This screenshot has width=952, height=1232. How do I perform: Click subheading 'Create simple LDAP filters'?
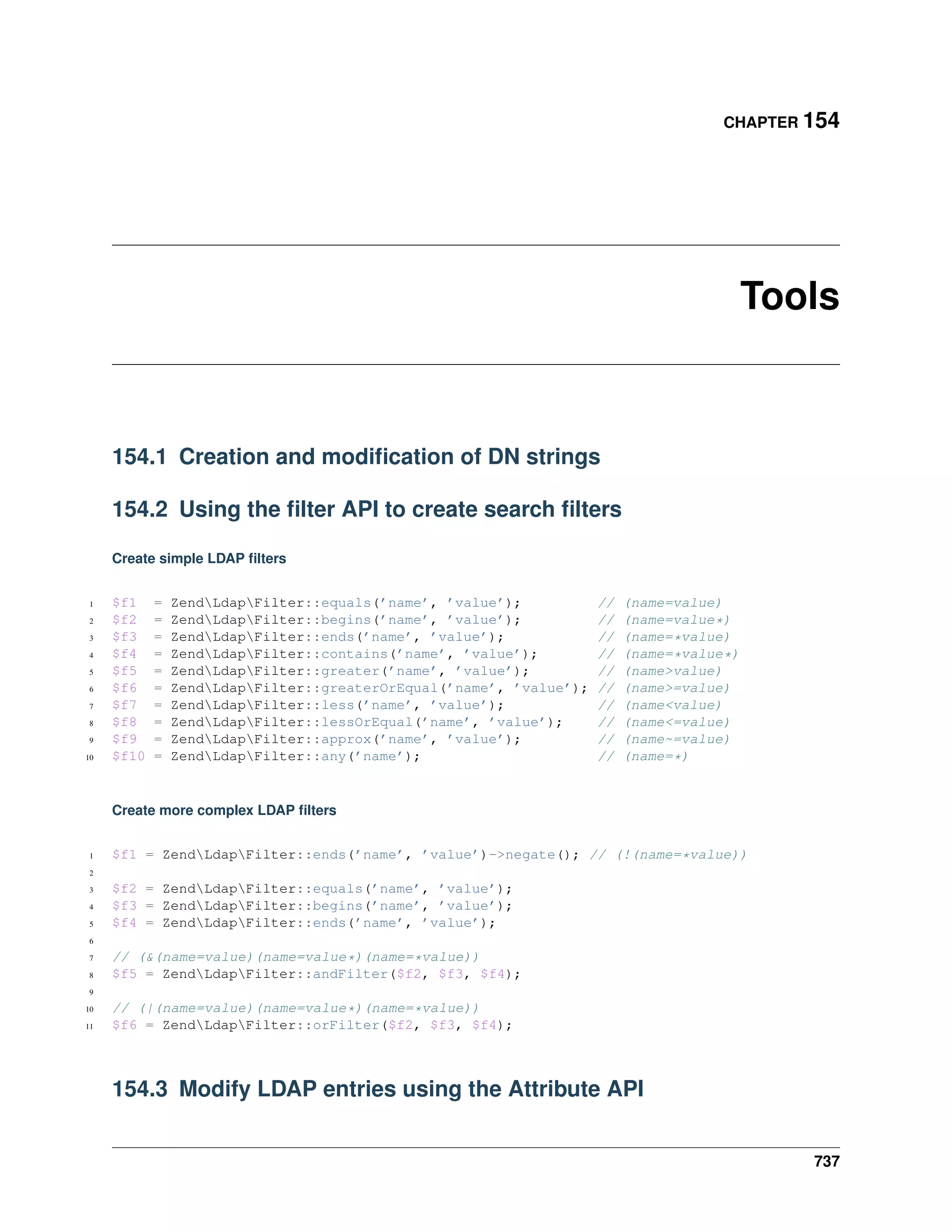(x=199, y=558)
